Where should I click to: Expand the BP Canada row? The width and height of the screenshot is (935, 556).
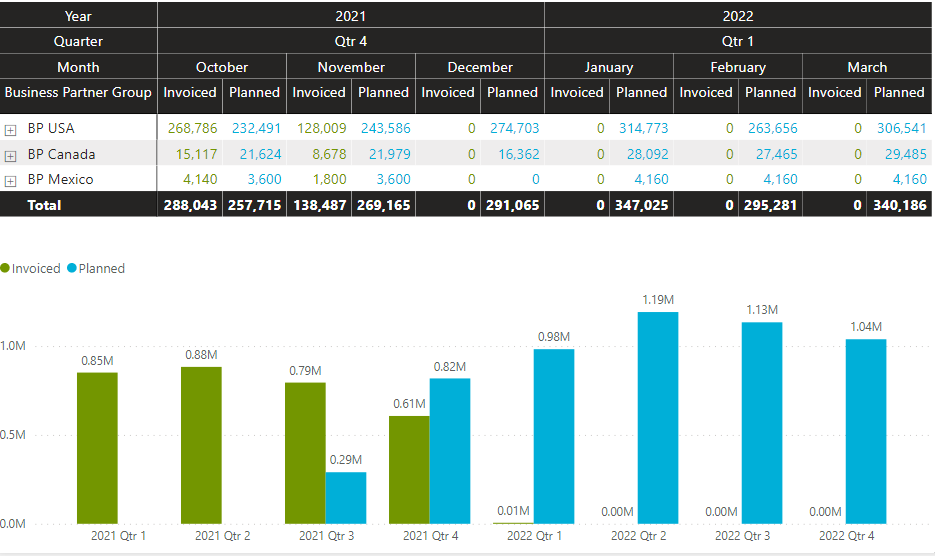pyautogui.click(x=10, y=156)
